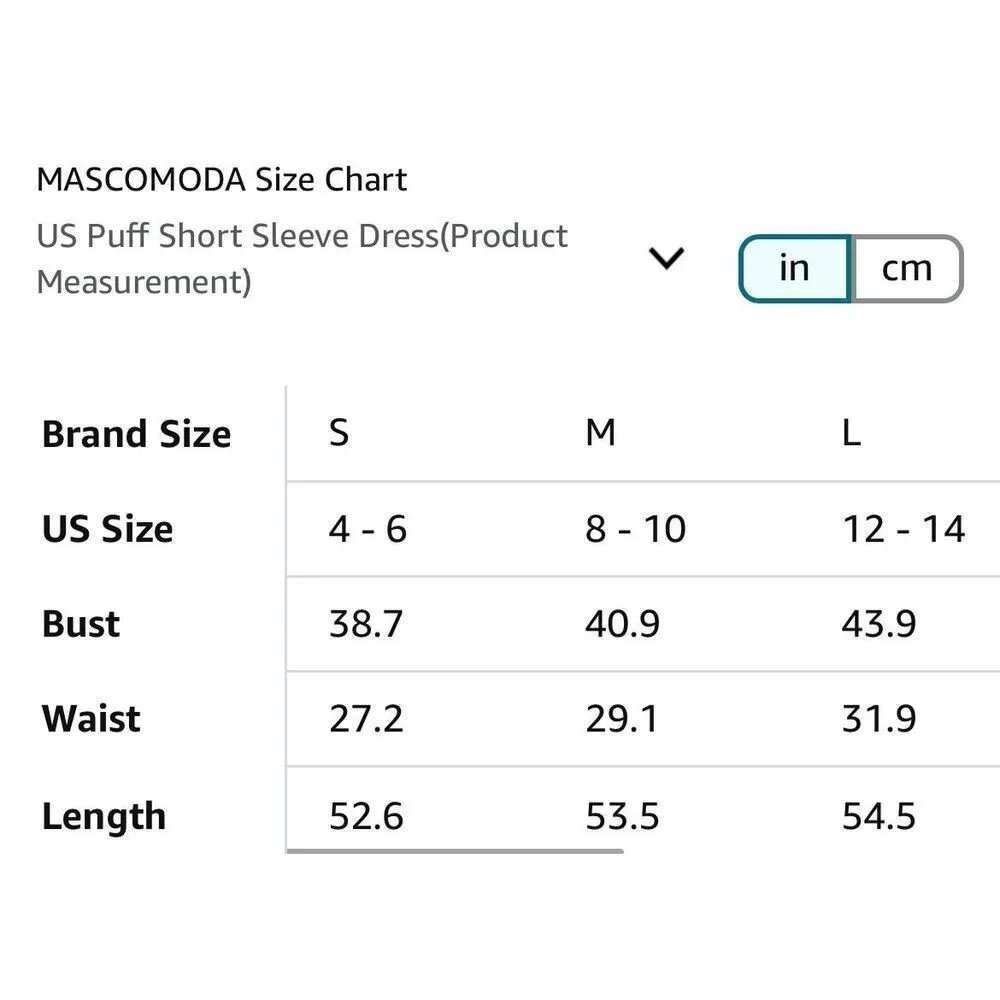1000x1000 pixels.
Task: Click the 54.5 length measurement
Action: 879,816
